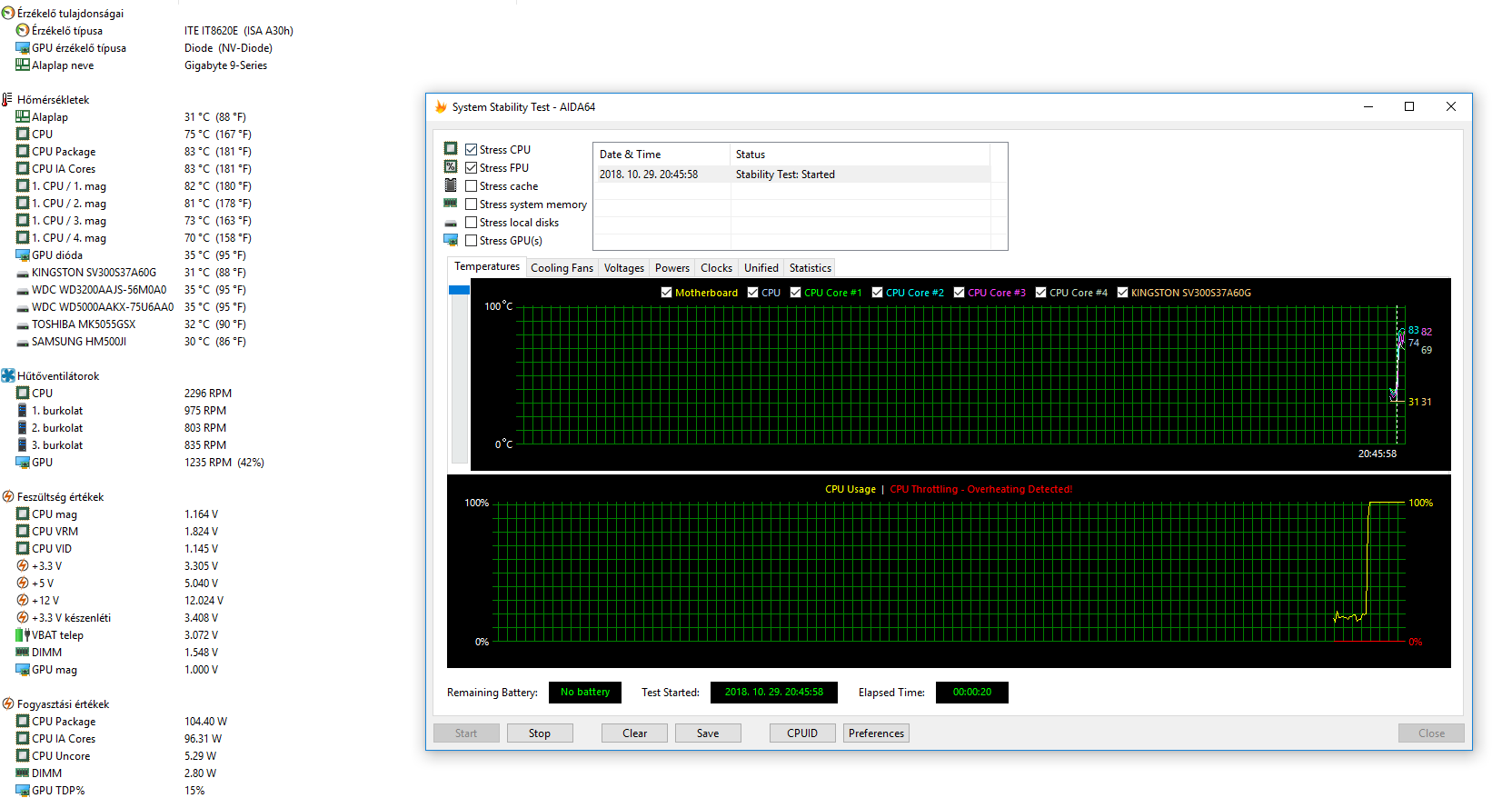Toggle CPU Core #3 graph checkbox
Screen dimensions: 1512x808
point(959,293)
